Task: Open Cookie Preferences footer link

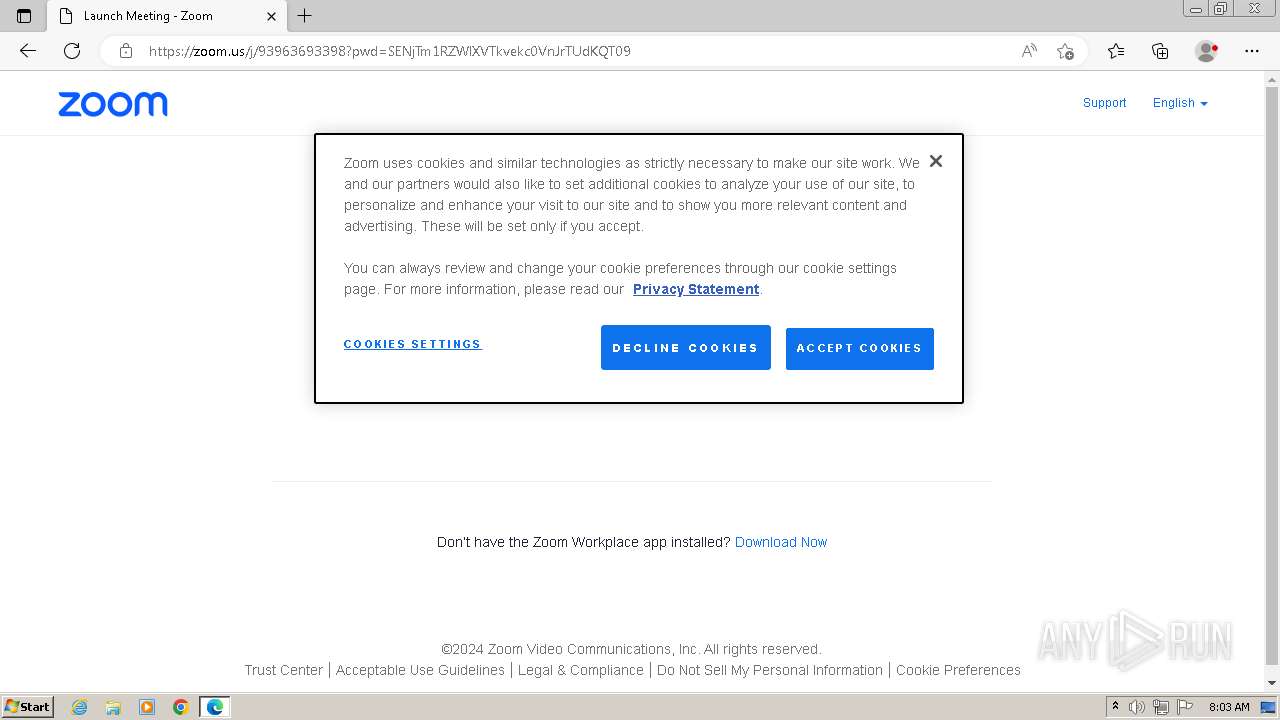Action: click(x=958, y=670)
